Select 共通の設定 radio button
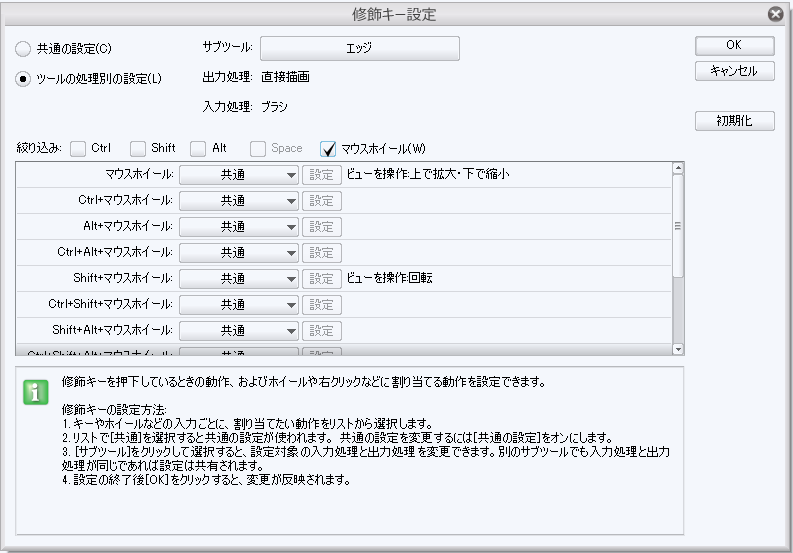The width and height of the screenshot is (793, 553). point(23,48)
